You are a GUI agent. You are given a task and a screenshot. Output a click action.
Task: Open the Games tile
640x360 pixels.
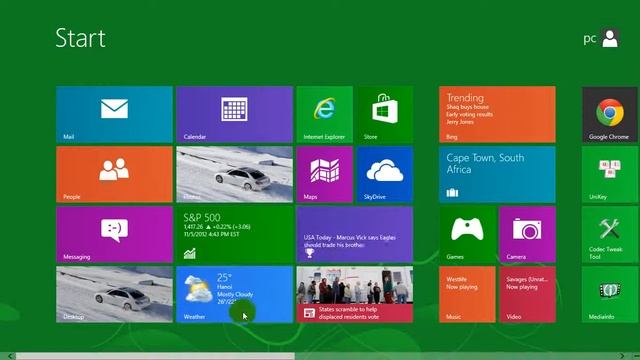coord(467,234)
